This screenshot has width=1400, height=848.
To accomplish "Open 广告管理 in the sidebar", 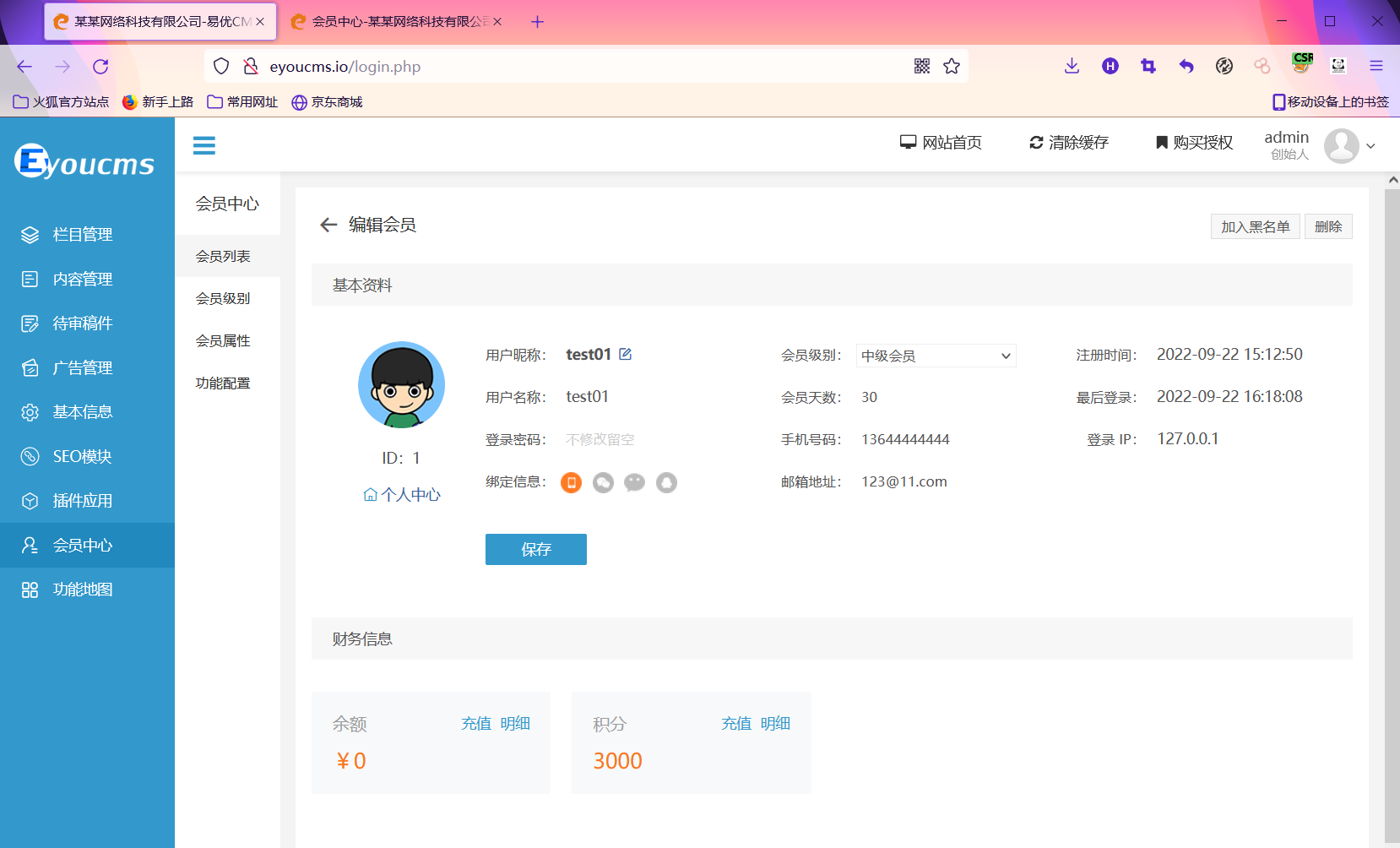I will pos(87,367).
